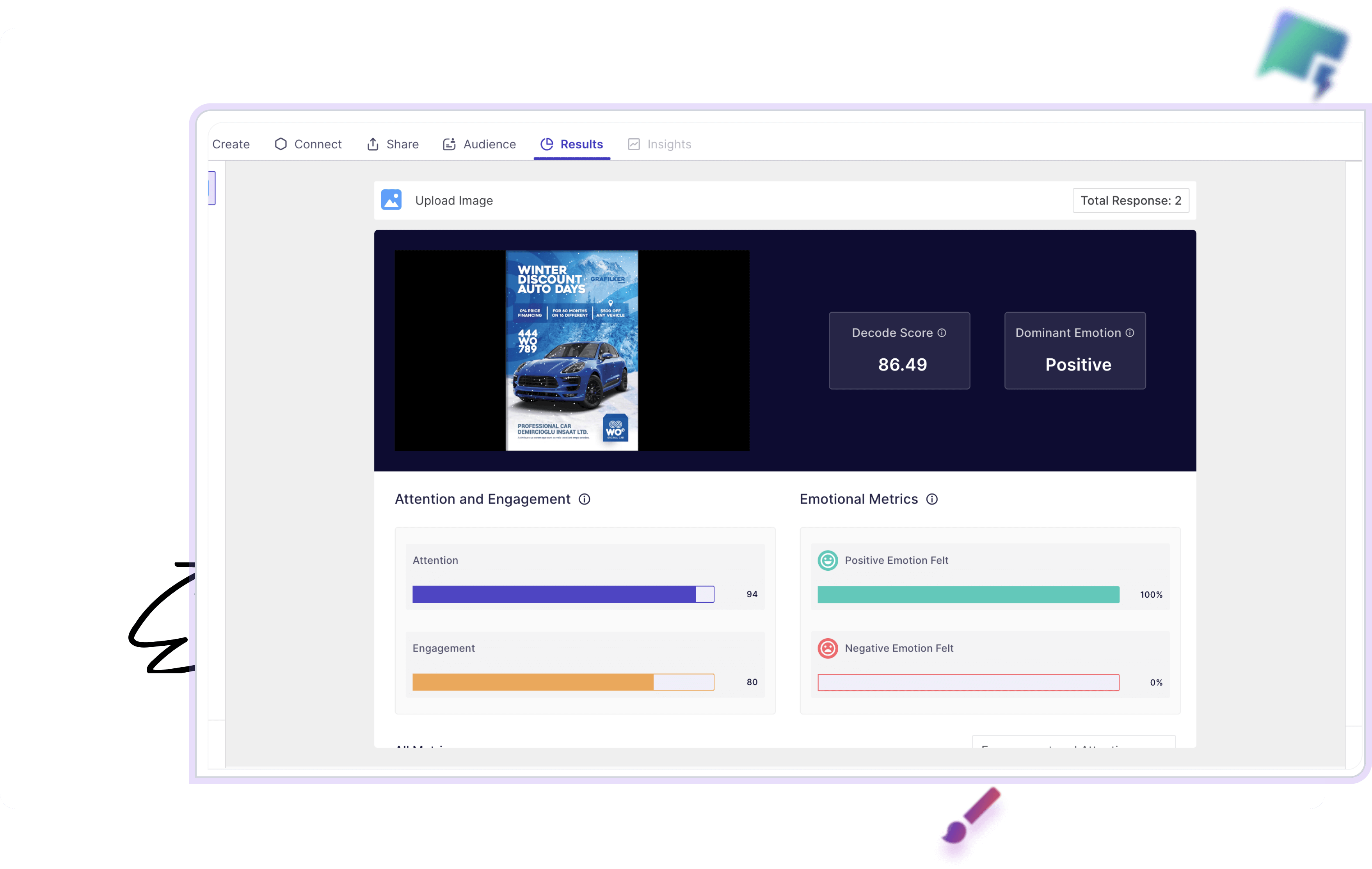The height and width of the screenshot is (869, 1372).
Task: Click the Engagement progress bar
Action: pos(563,682)
